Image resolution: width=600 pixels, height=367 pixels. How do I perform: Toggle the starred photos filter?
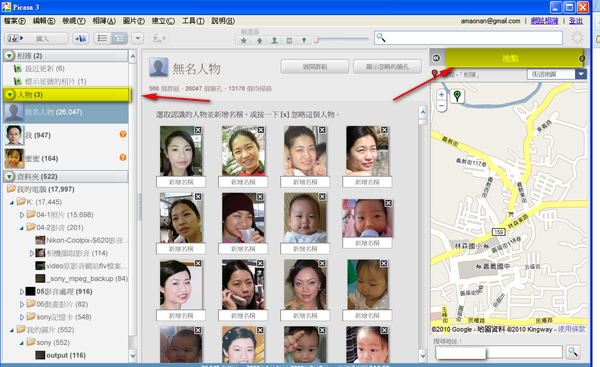(x=243, y=40)
